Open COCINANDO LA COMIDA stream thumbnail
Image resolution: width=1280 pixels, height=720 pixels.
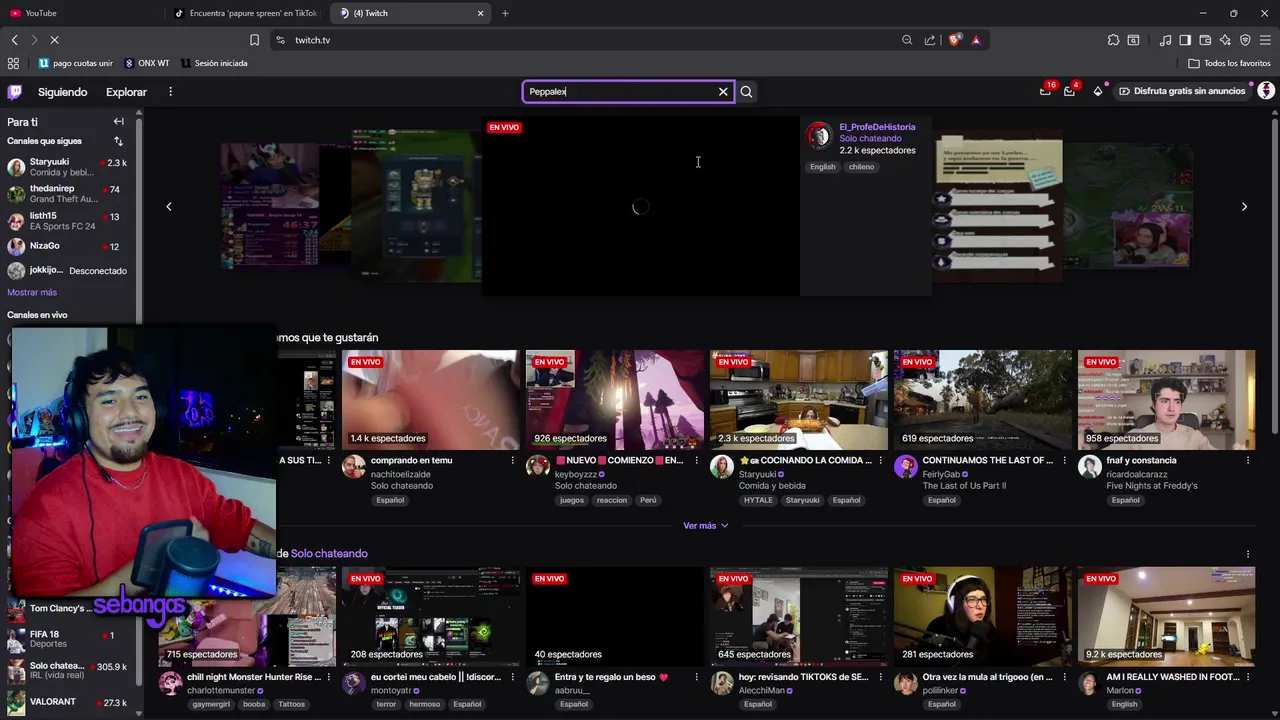pyautogui.click(x=798, y=400)
